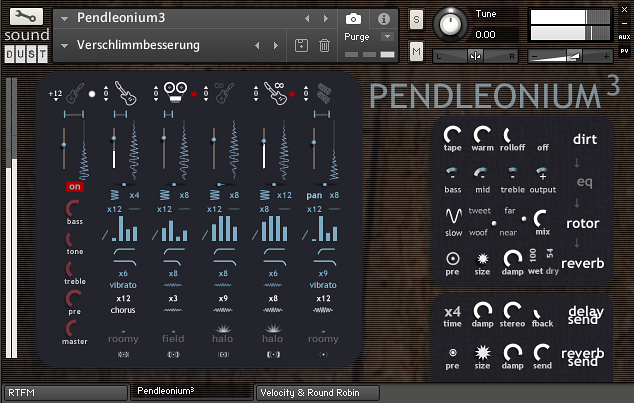Click the field reverb label
The height and width of the screenshot is (403, 634).
[173, 339]
